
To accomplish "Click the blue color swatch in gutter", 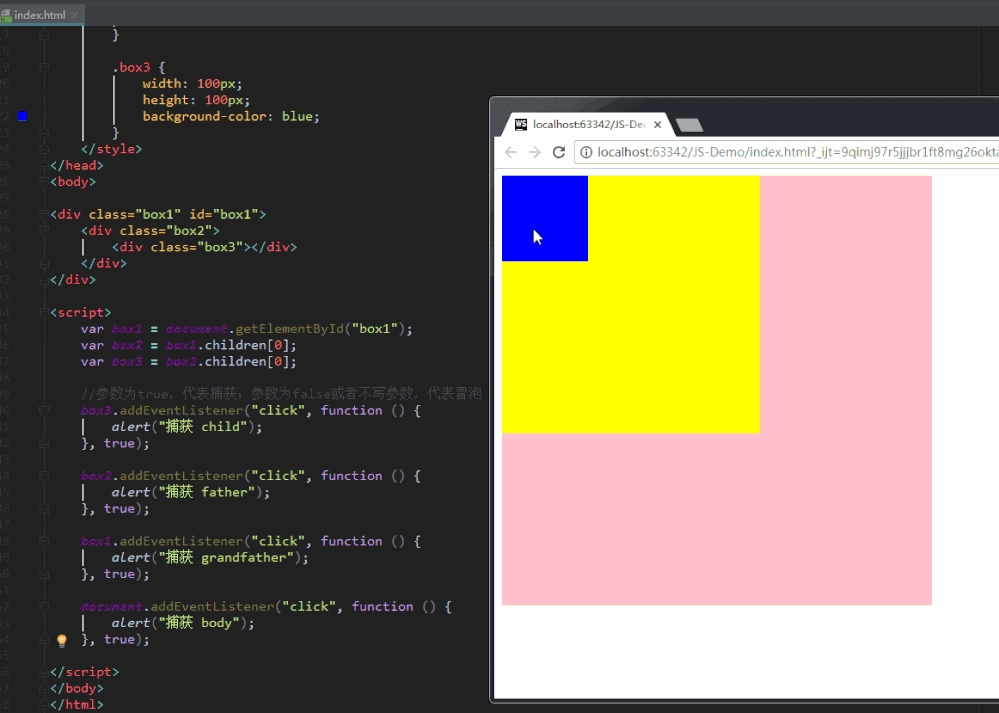I will click(23, 116).
